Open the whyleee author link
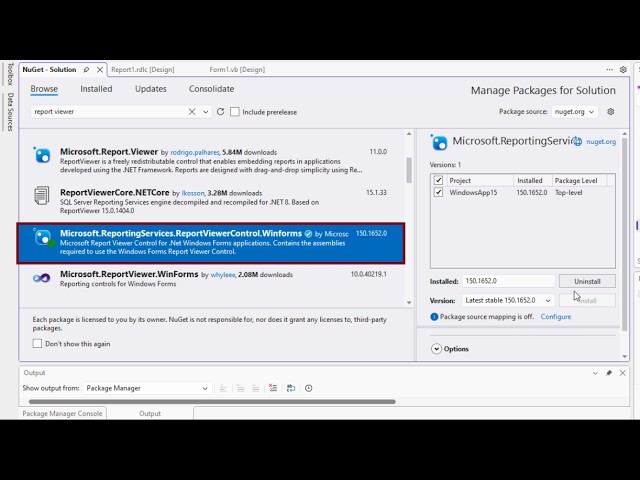Image resolution: width=640 pixels, height=480 pixels. click(x=223, y=275)
